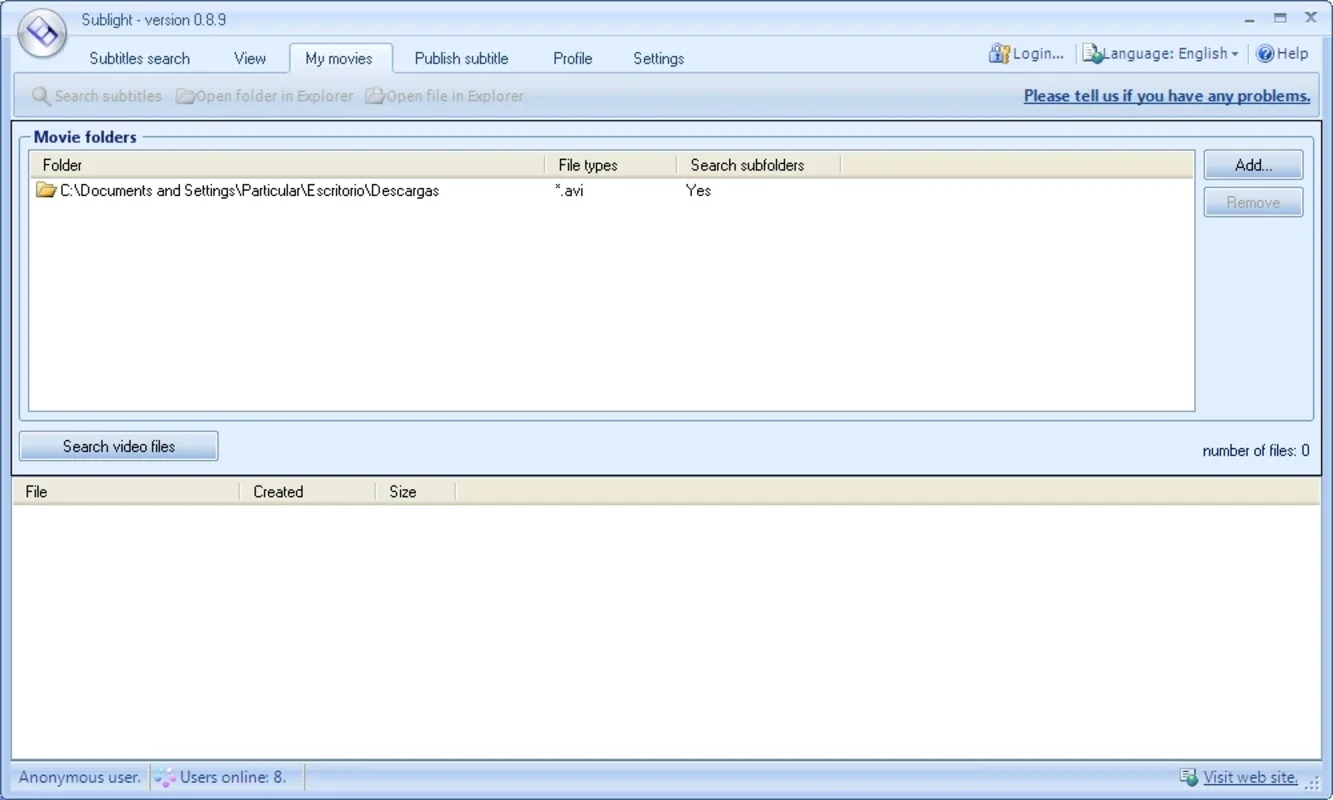
Task: Switch to the Subtitles search tab
Action: [x=139, y=58]
